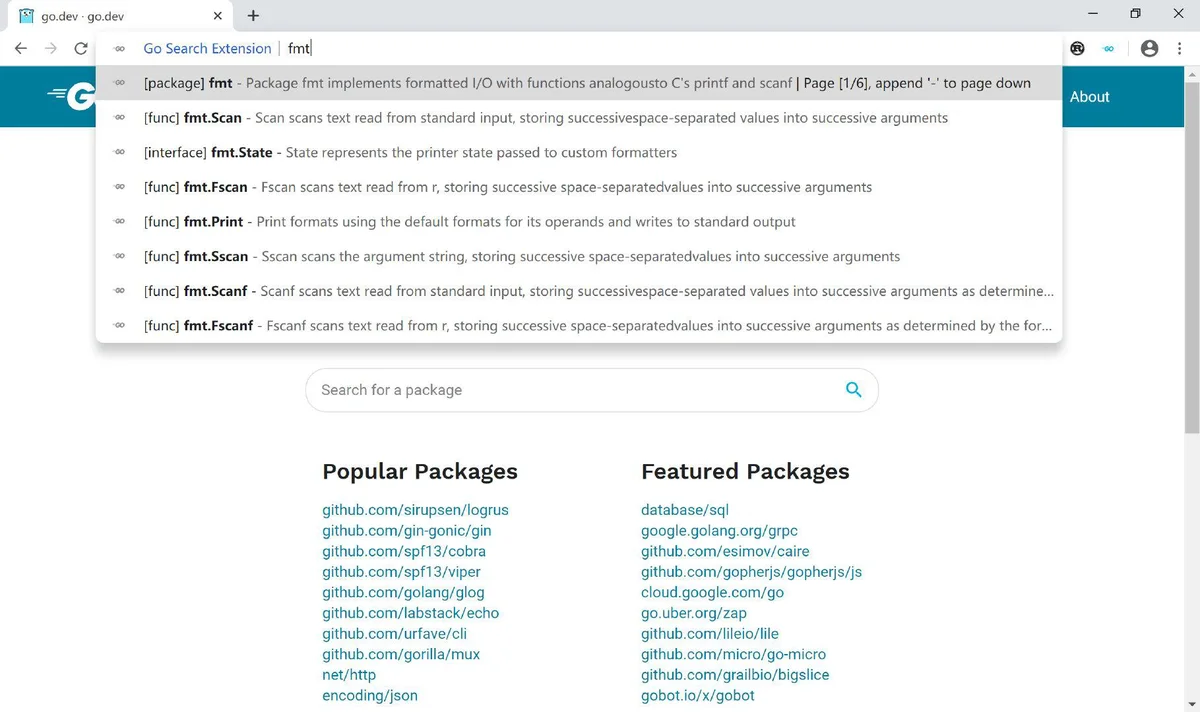The image size is (1200, 712).
Task: Select the fmt.Scan suggestion
Action: (x=579, y=118)
